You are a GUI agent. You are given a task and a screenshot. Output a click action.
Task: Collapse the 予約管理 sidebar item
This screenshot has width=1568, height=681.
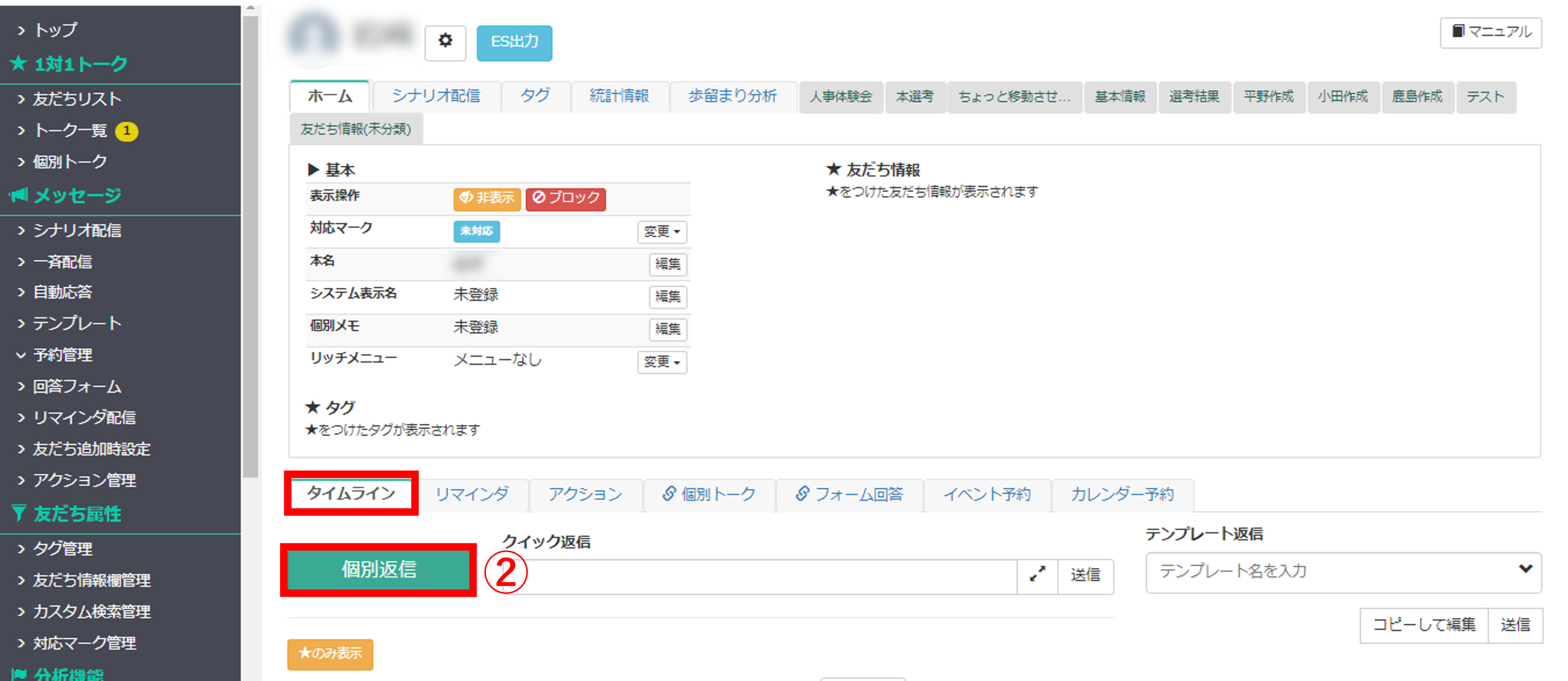click(x=62, y=355)
